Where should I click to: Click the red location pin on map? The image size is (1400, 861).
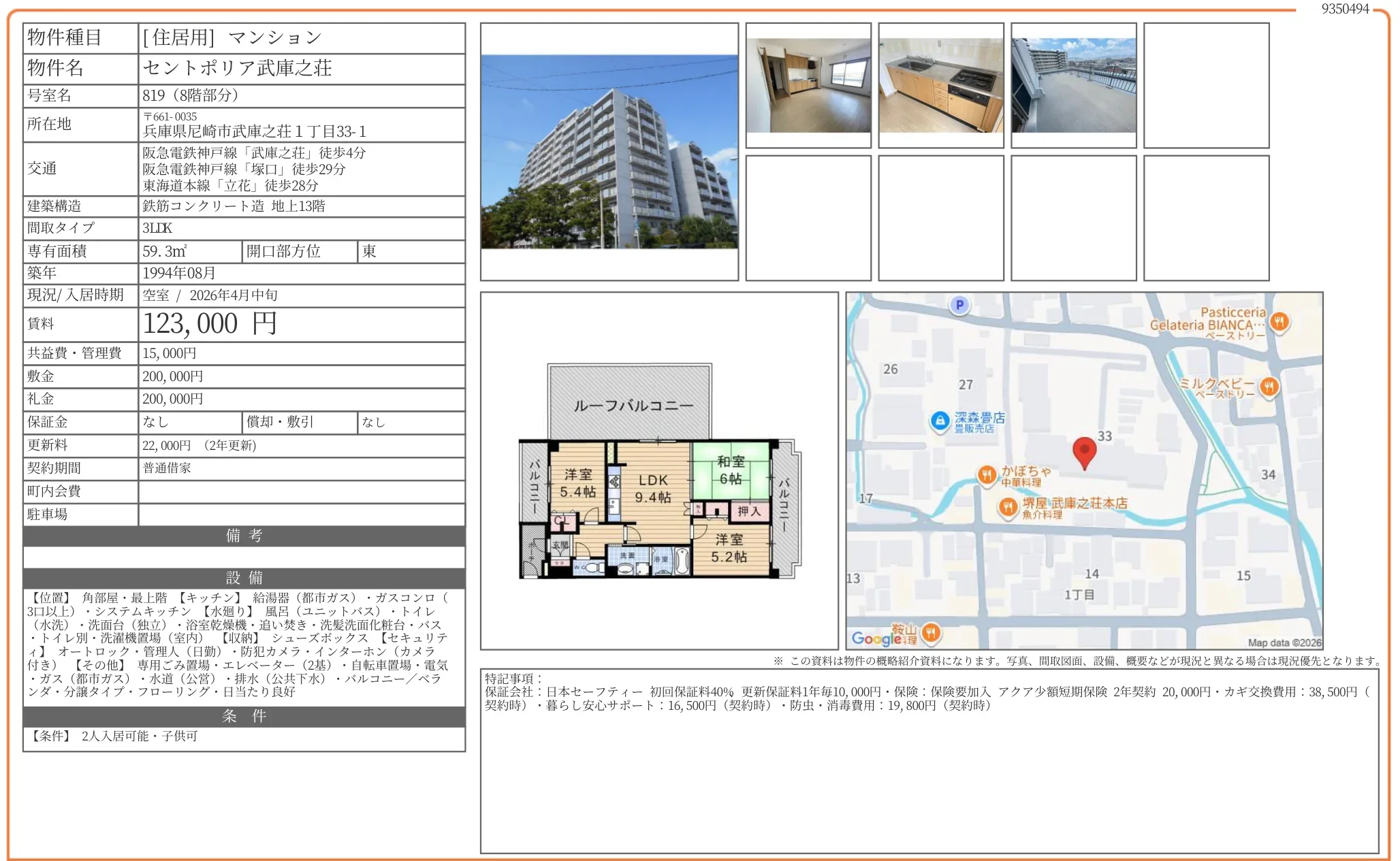coord(1084,451)
